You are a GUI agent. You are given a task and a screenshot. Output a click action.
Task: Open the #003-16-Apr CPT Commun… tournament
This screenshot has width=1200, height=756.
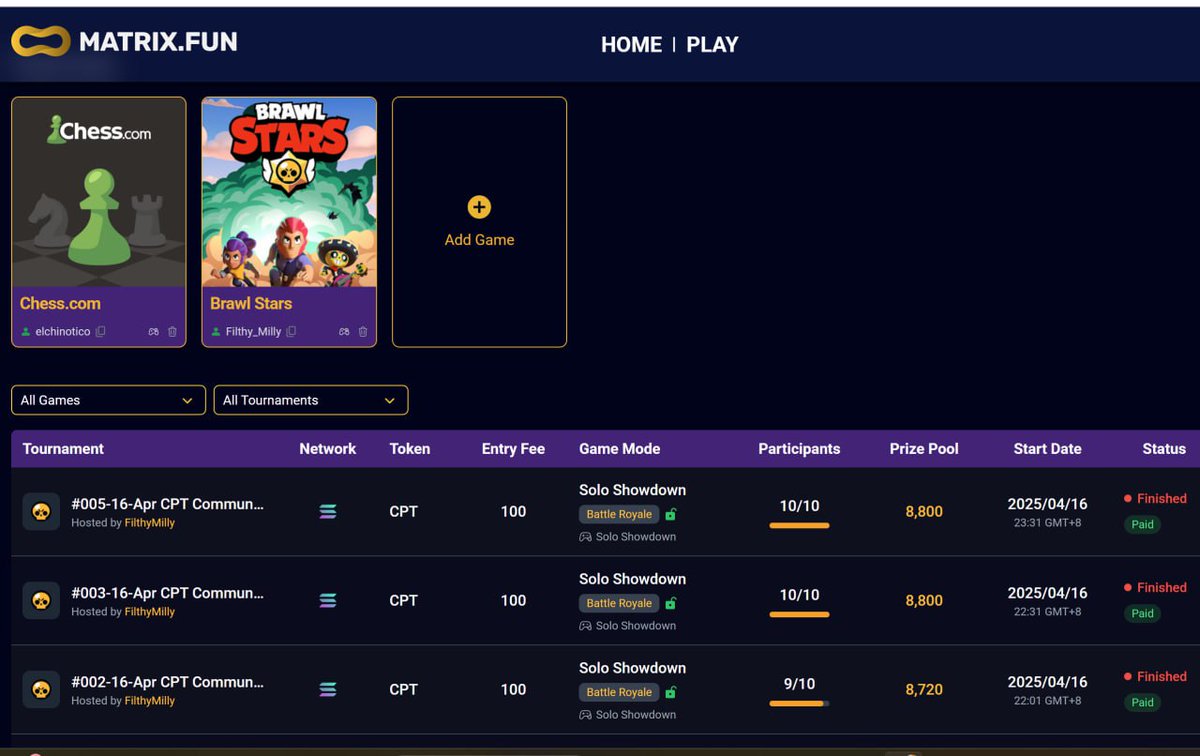click(x=167, y=593)
